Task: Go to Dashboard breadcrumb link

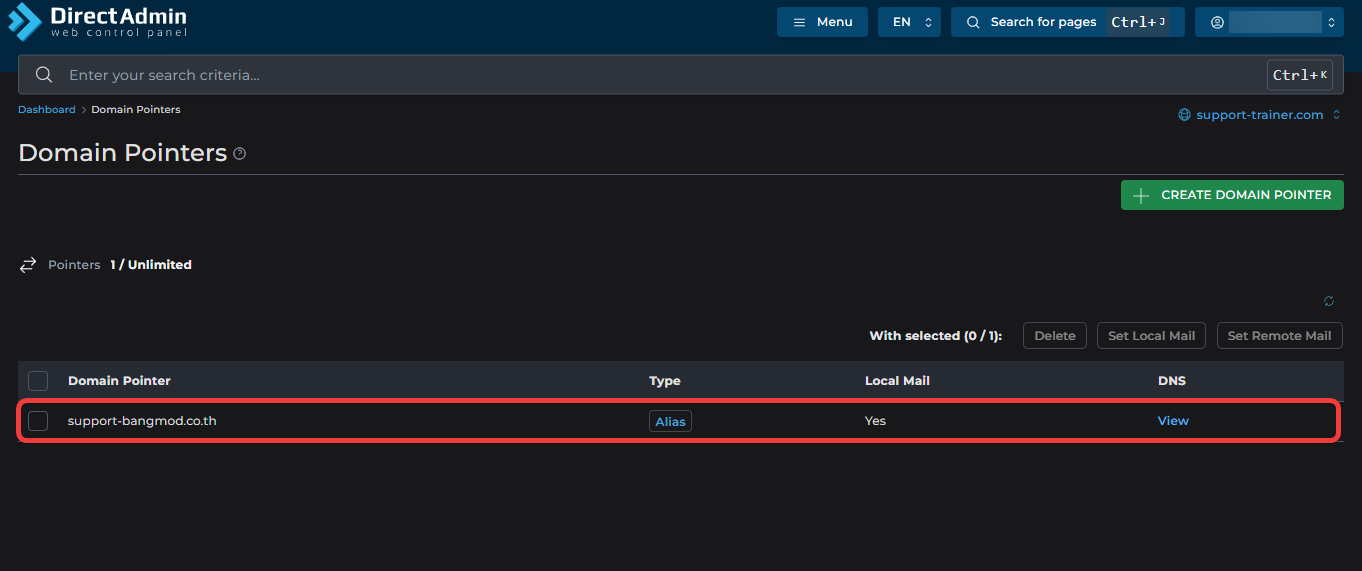Action: 46,110
